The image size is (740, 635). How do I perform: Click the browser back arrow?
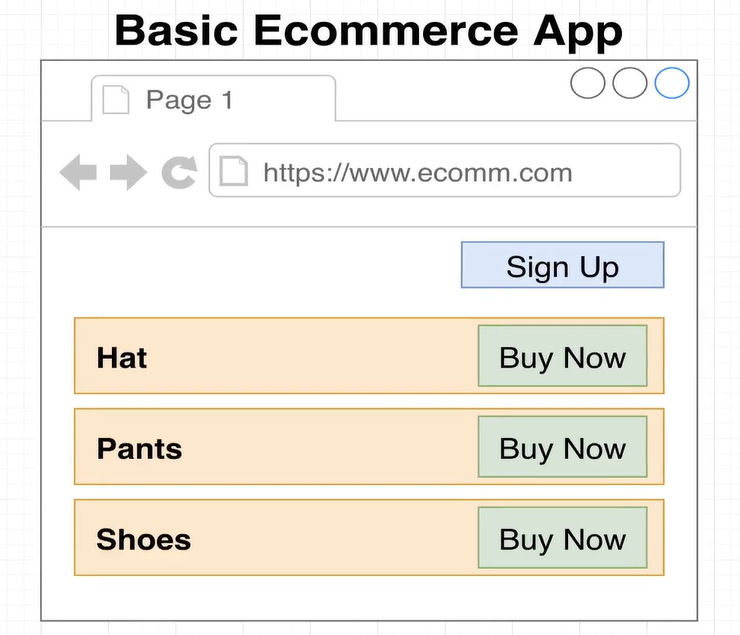tap(78, 172)
